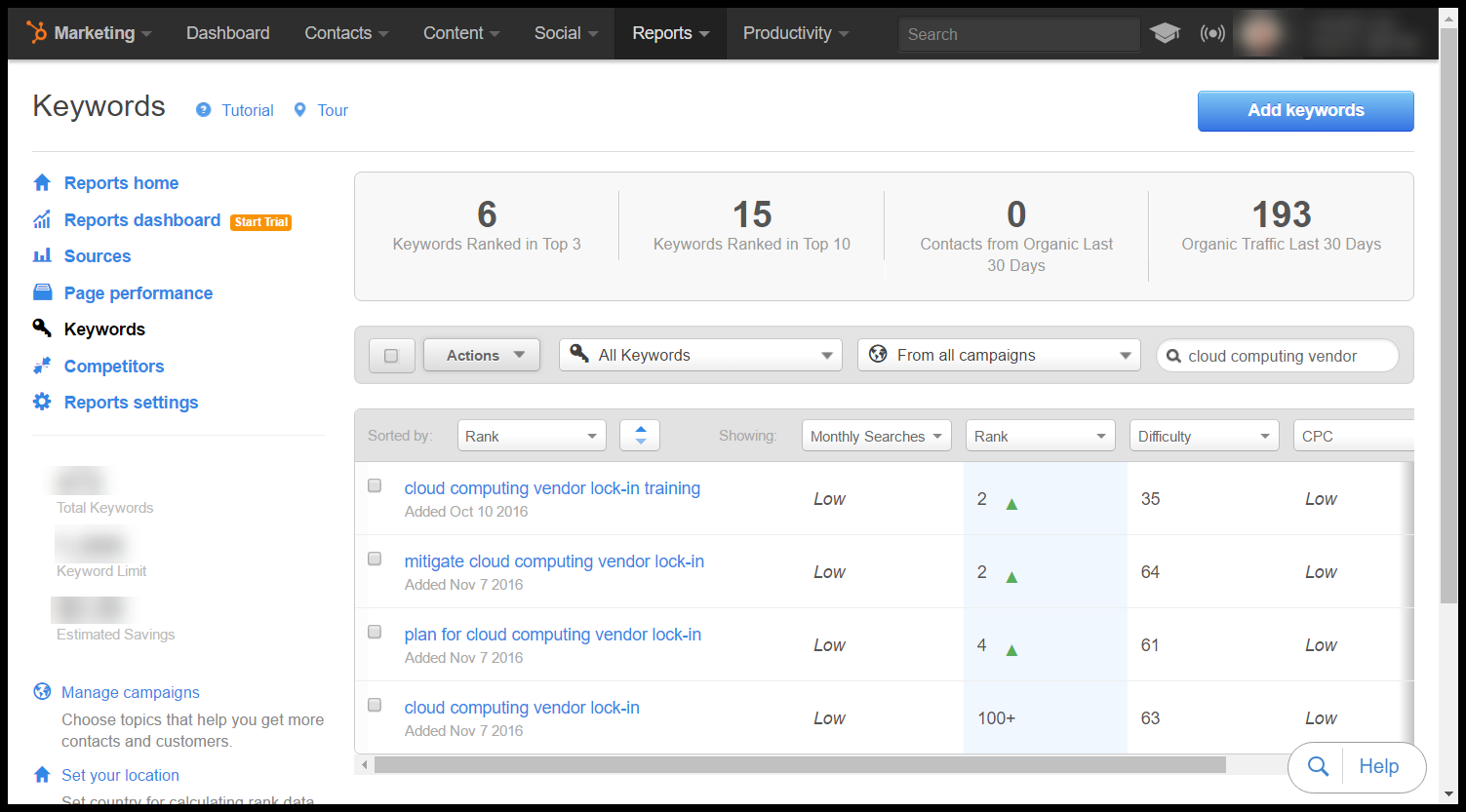Go to the Page performance report
Screen dimensions: 1466x812
[x=139, y=292]
